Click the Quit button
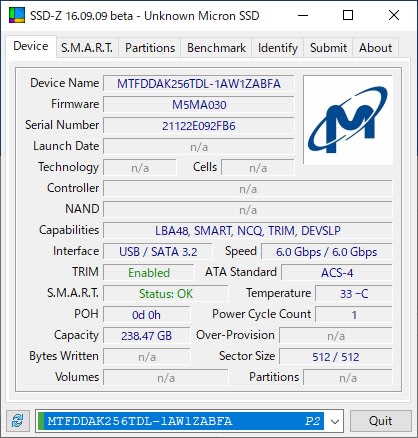Viewport: 418px width, 438px height. click(380, 421)
